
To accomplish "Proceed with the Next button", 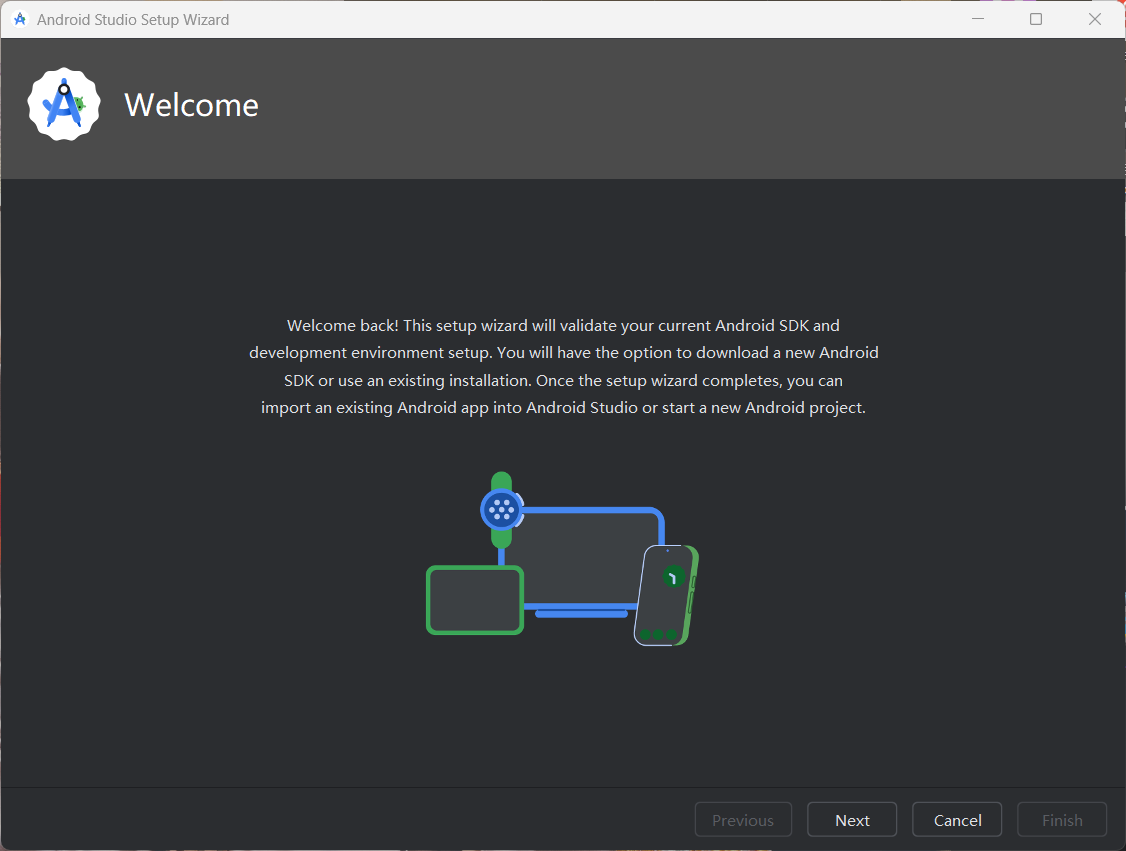I will tap(852, 820).
